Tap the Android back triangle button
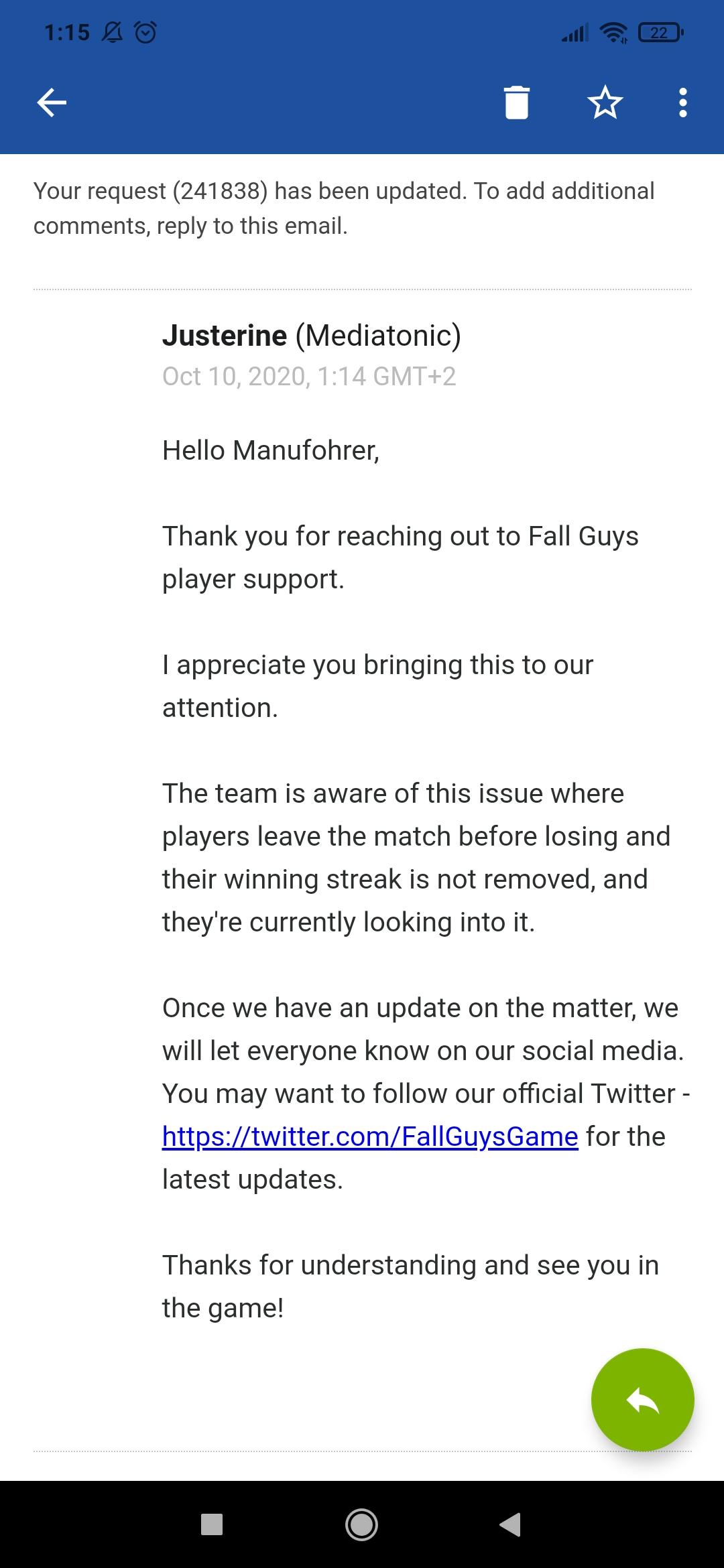Viewport: 724px width, 1568px height. pyautogui.click(x=510, y=1524)
